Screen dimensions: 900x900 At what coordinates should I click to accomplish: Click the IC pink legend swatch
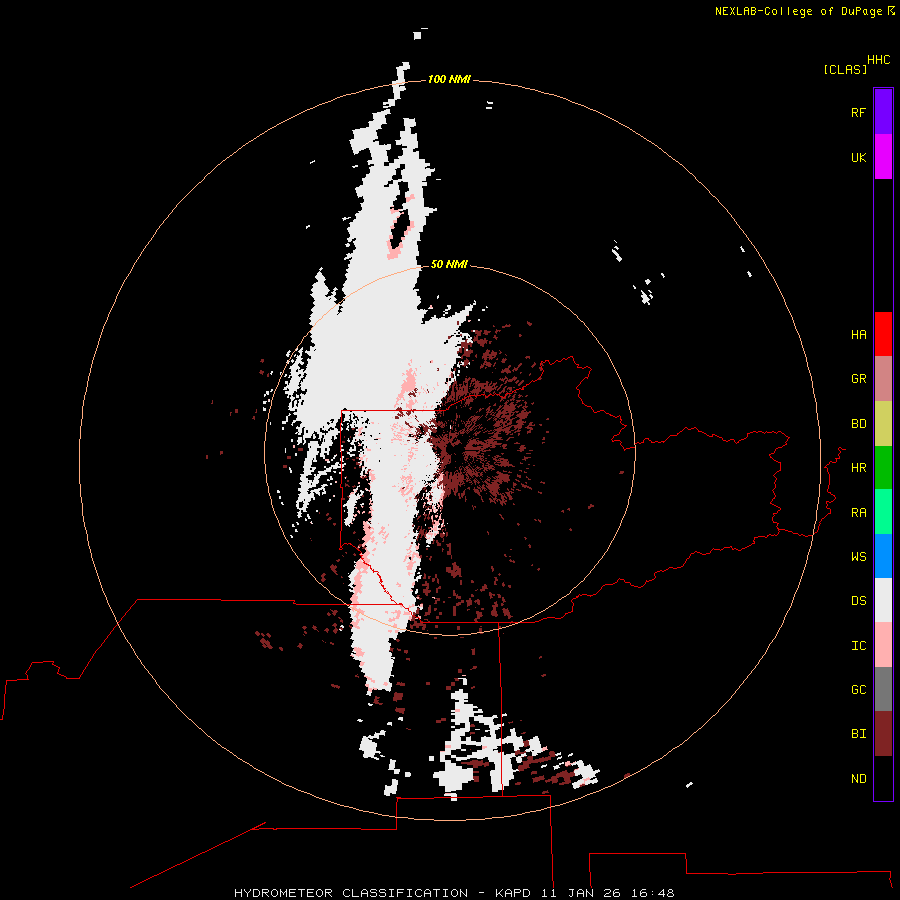pyautogui.click(x=883, y=645)
